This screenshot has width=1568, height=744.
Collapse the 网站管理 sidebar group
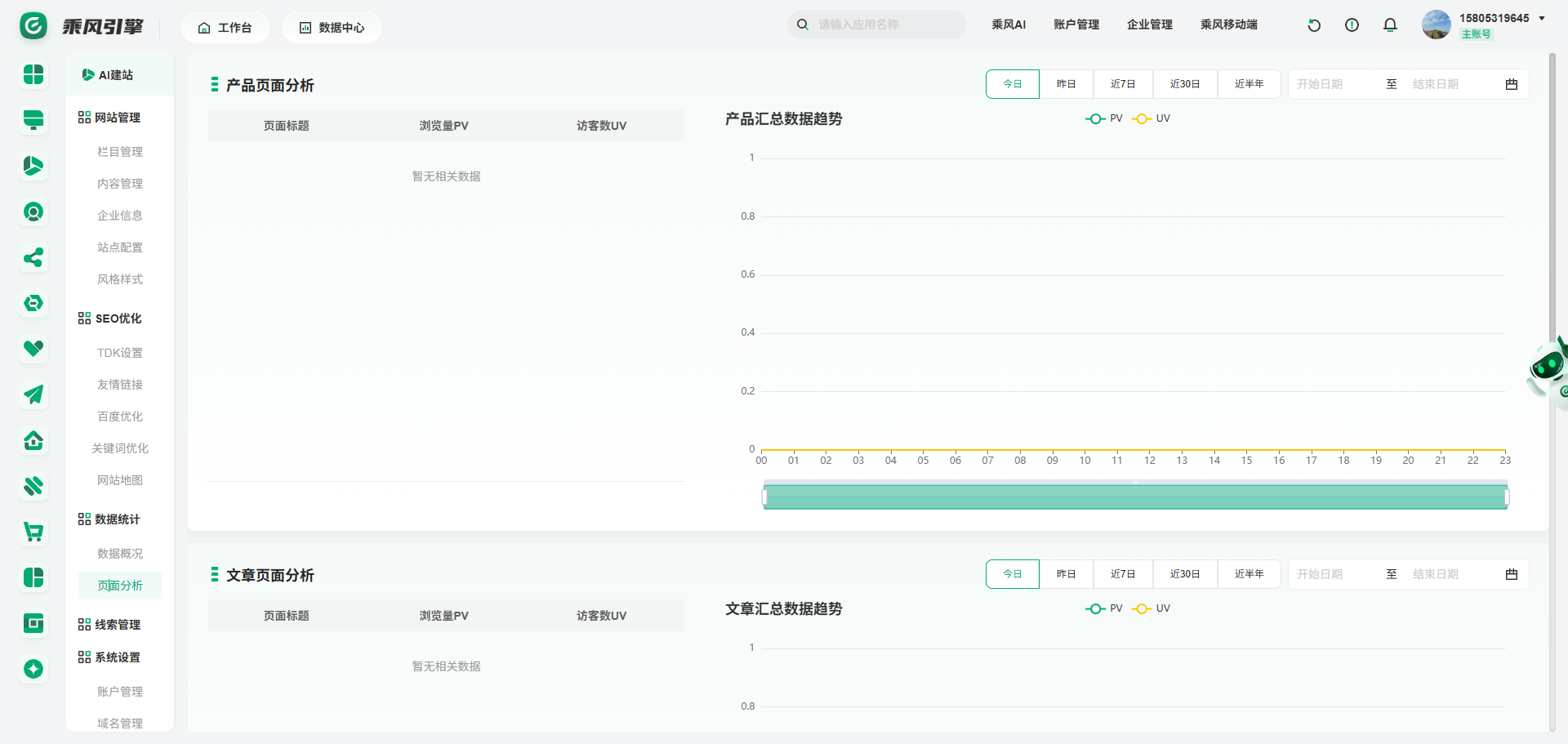[117, 118]
